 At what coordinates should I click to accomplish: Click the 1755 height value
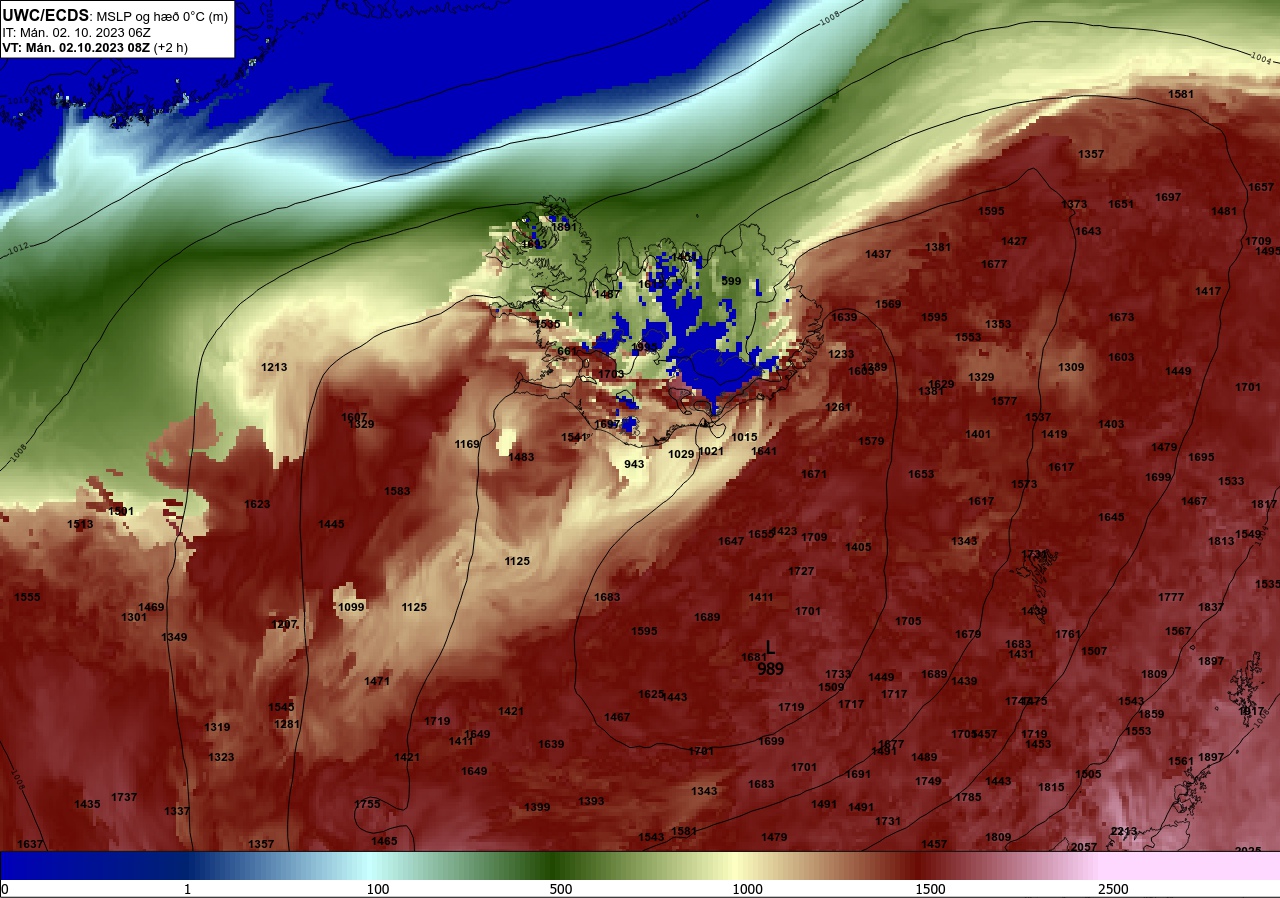[x=367, y=804]
